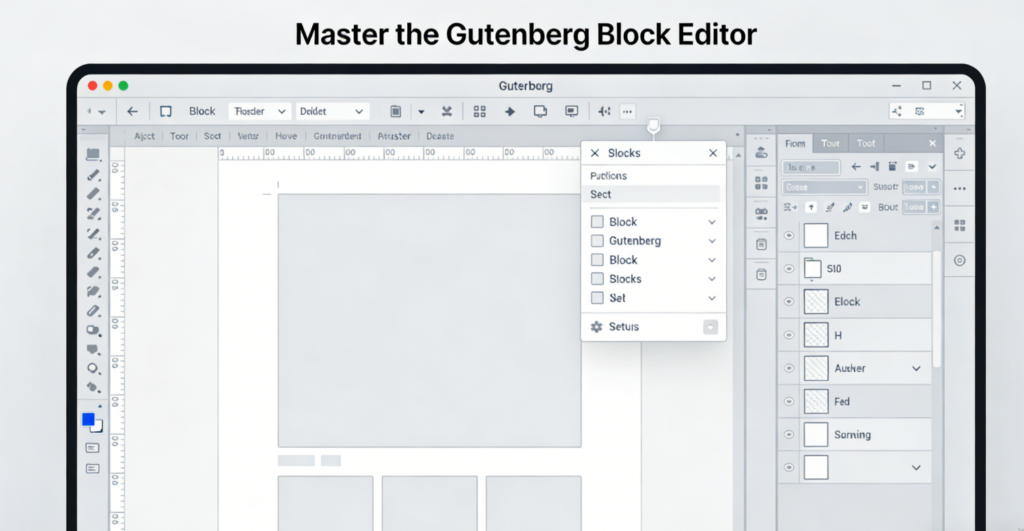1024x531 pixels.
Task: Hide the Edch layer using its eye icon
Action: point(789,236)
